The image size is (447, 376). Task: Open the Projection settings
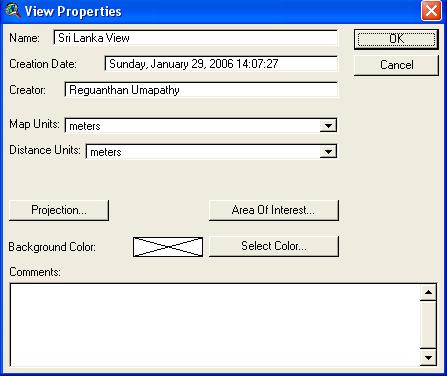point(59,210)
